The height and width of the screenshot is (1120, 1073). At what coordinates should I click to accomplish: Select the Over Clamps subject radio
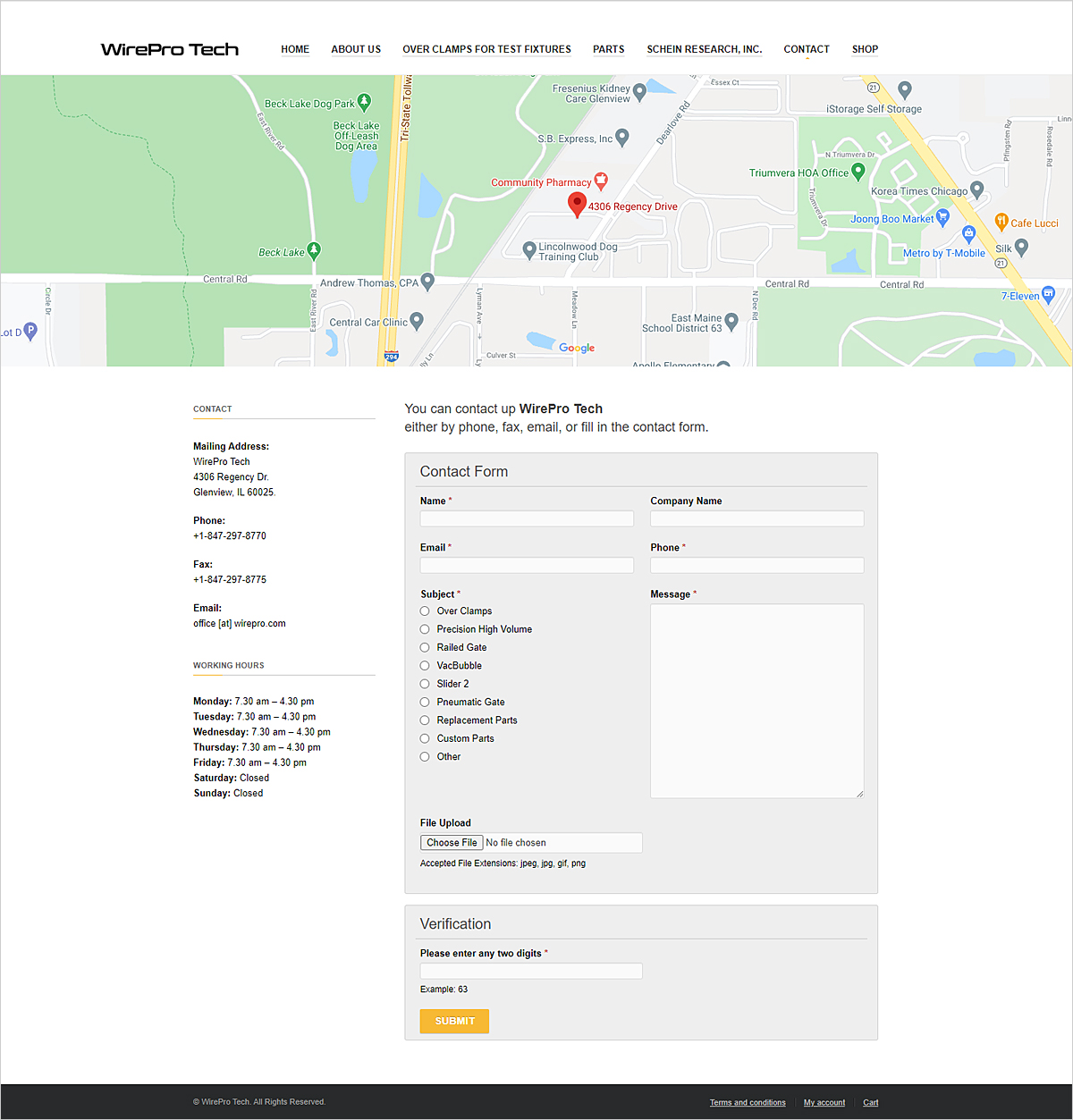pyautogui.click(x=425, y=611)
